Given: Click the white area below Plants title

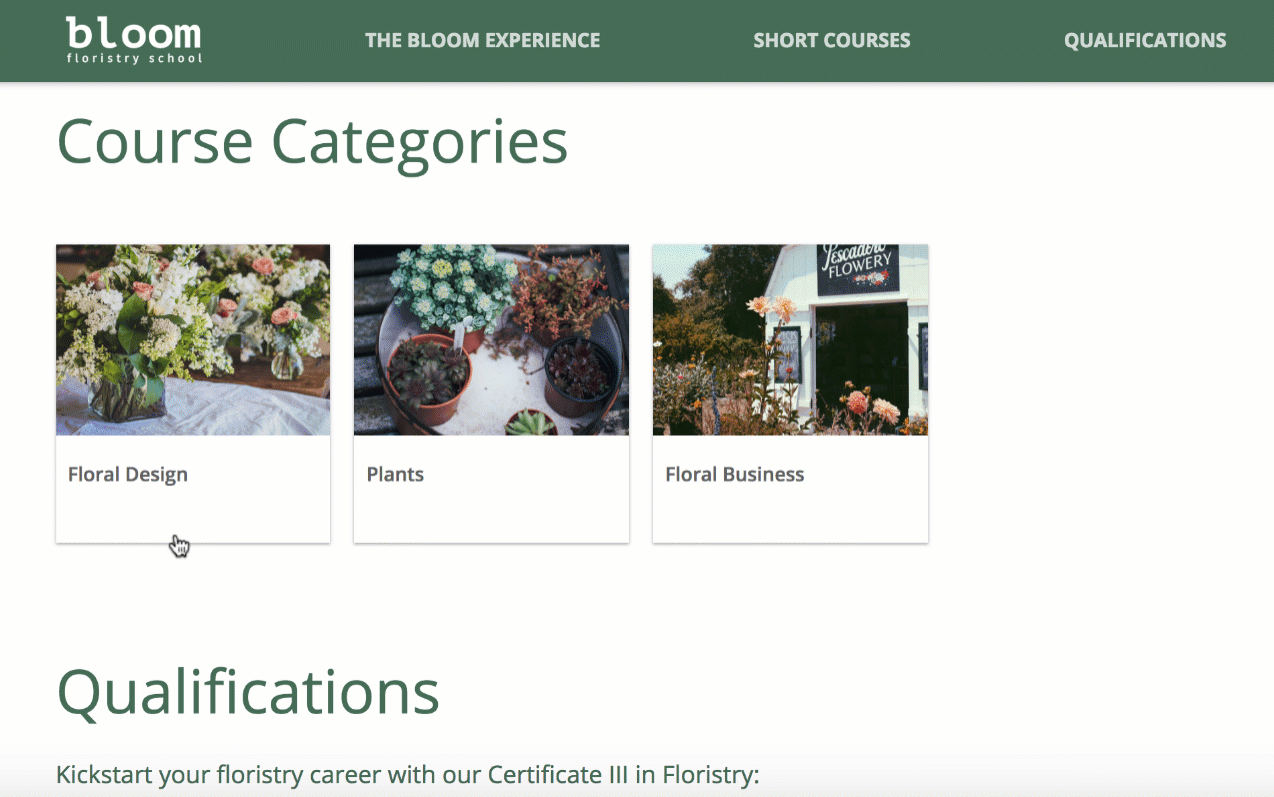Looking at the screenshot, I should (x=491, y=515).
